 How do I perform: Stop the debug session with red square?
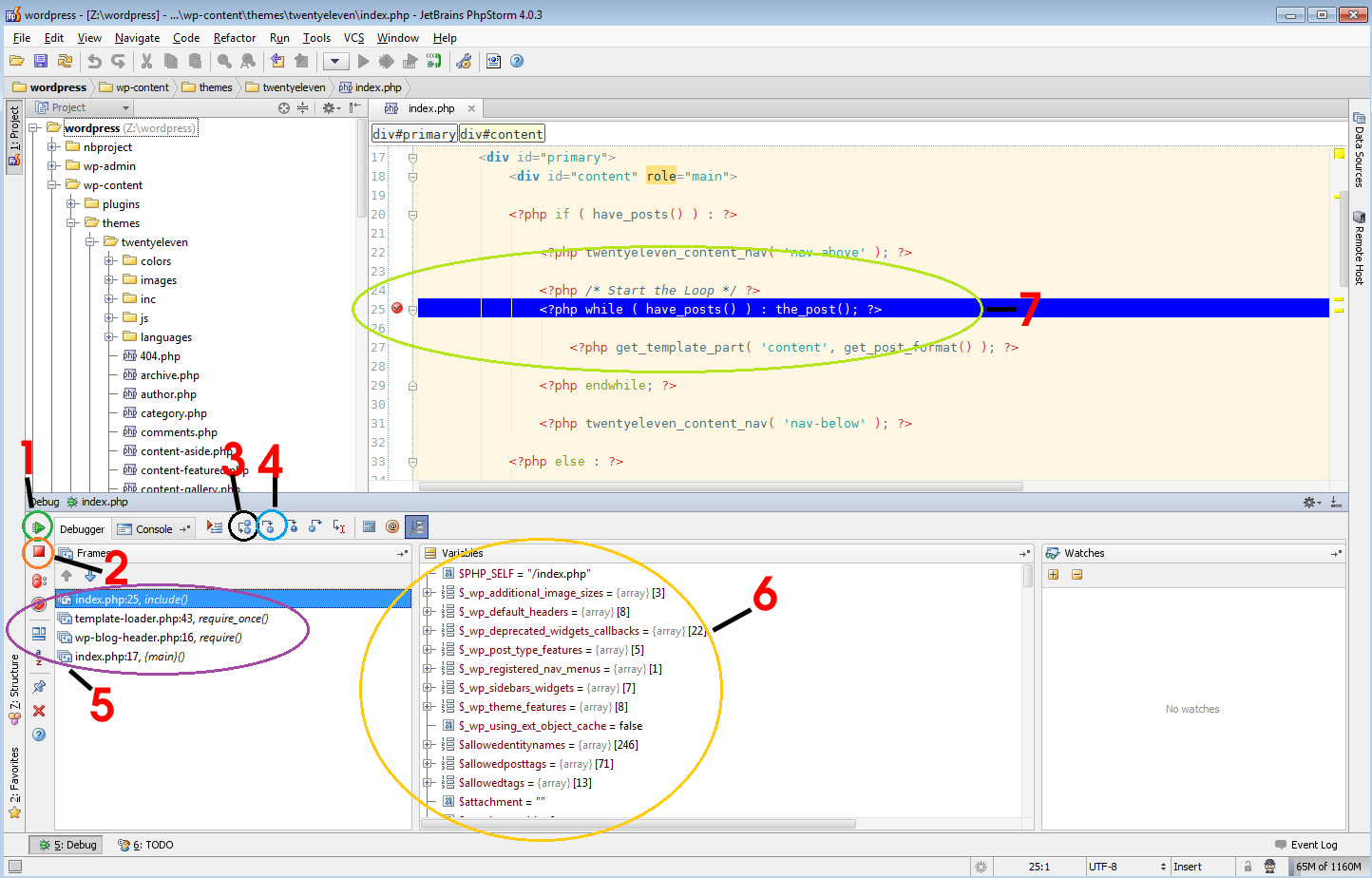[x=39, y=551]
